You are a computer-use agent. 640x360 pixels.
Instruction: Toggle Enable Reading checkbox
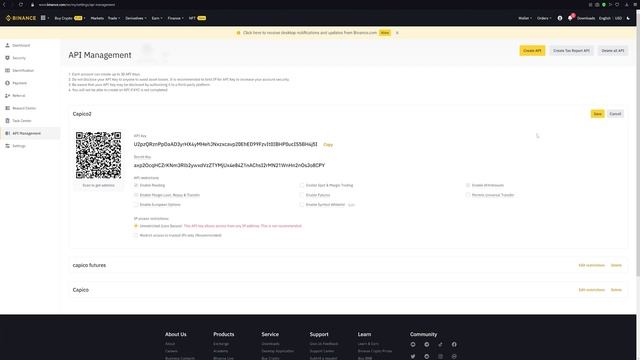tap(136, 185)
